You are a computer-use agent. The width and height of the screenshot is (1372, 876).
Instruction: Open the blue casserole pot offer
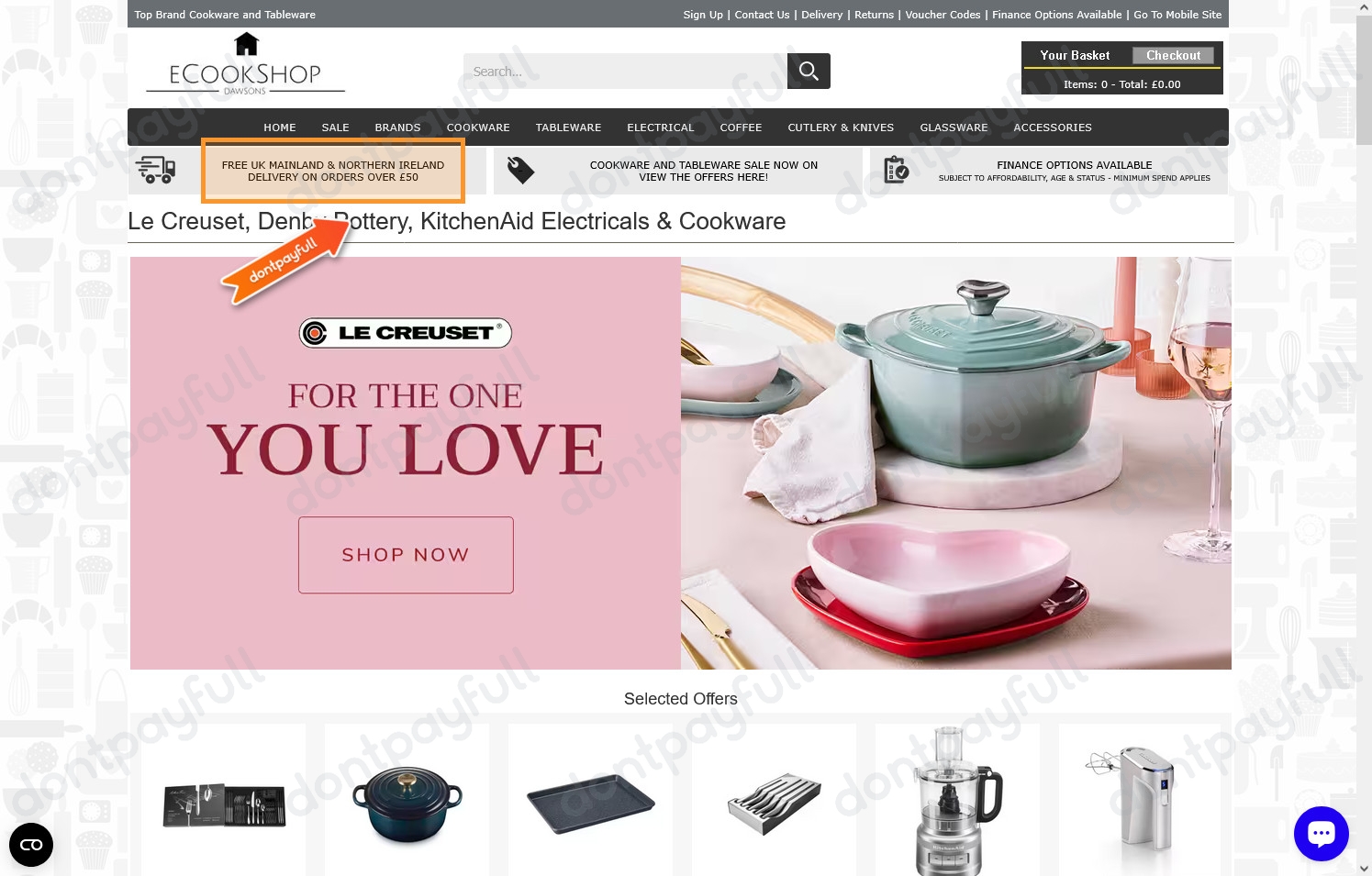pos(407,800)
